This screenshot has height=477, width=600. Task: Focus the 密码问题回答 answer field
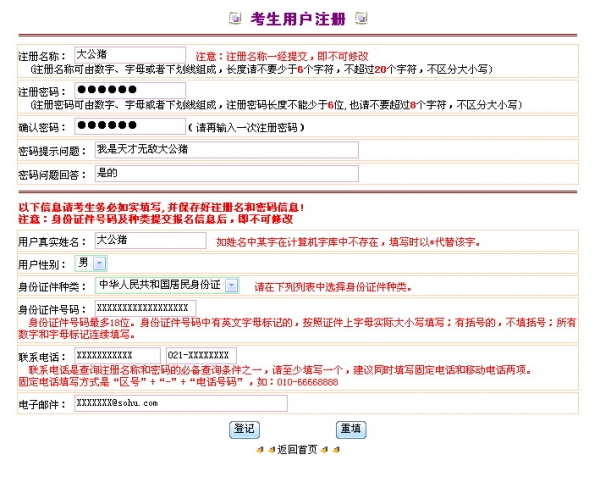(x=225, y=174)
